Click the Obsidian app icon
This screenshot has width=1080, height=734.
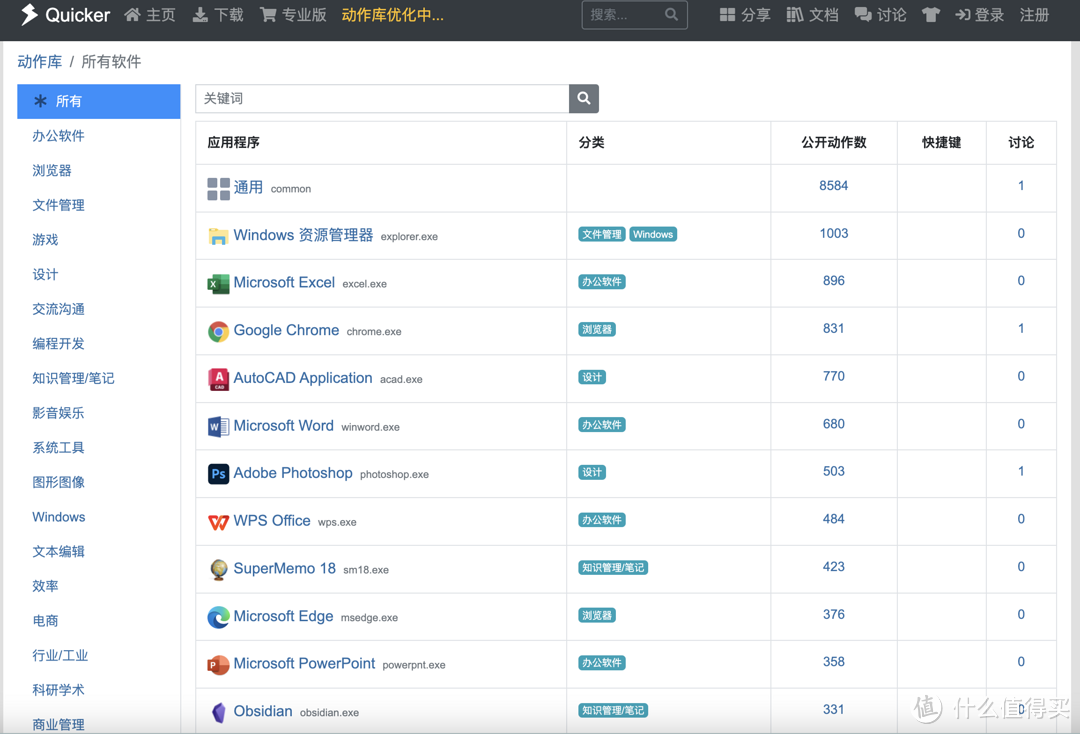(x=218, y=712)
